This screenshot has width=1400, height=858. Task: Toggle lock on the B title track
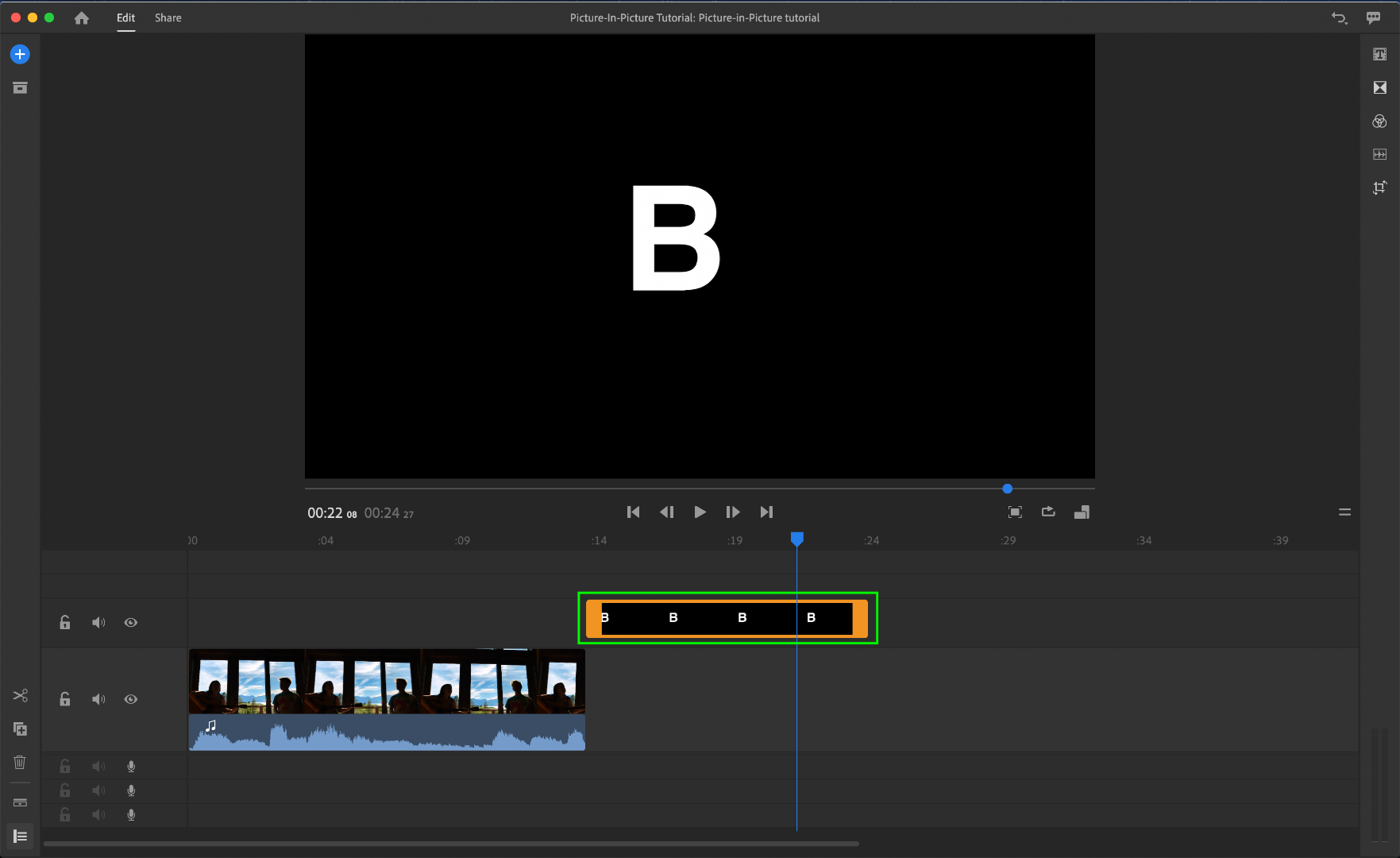point(65,622)
